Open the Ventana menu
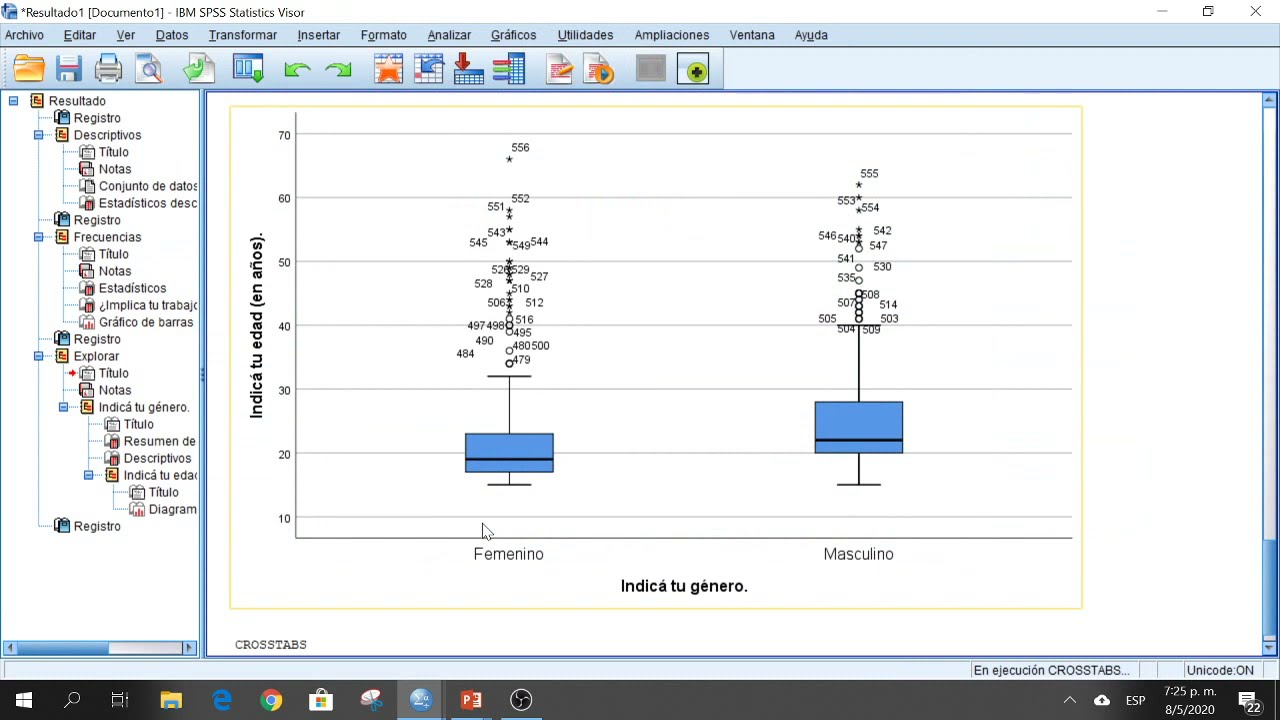 pos(752,35)
